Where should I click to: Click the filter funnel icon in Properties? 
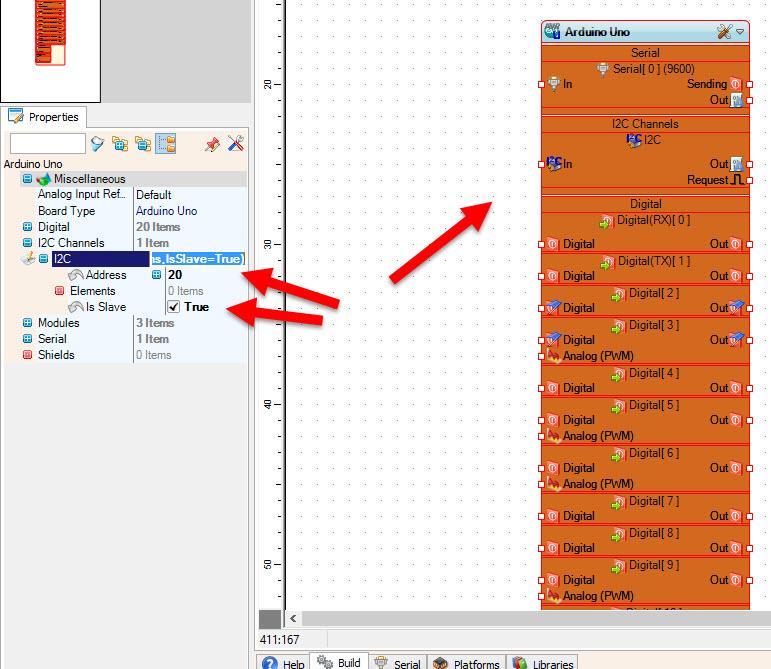click(x=97, y=144)
